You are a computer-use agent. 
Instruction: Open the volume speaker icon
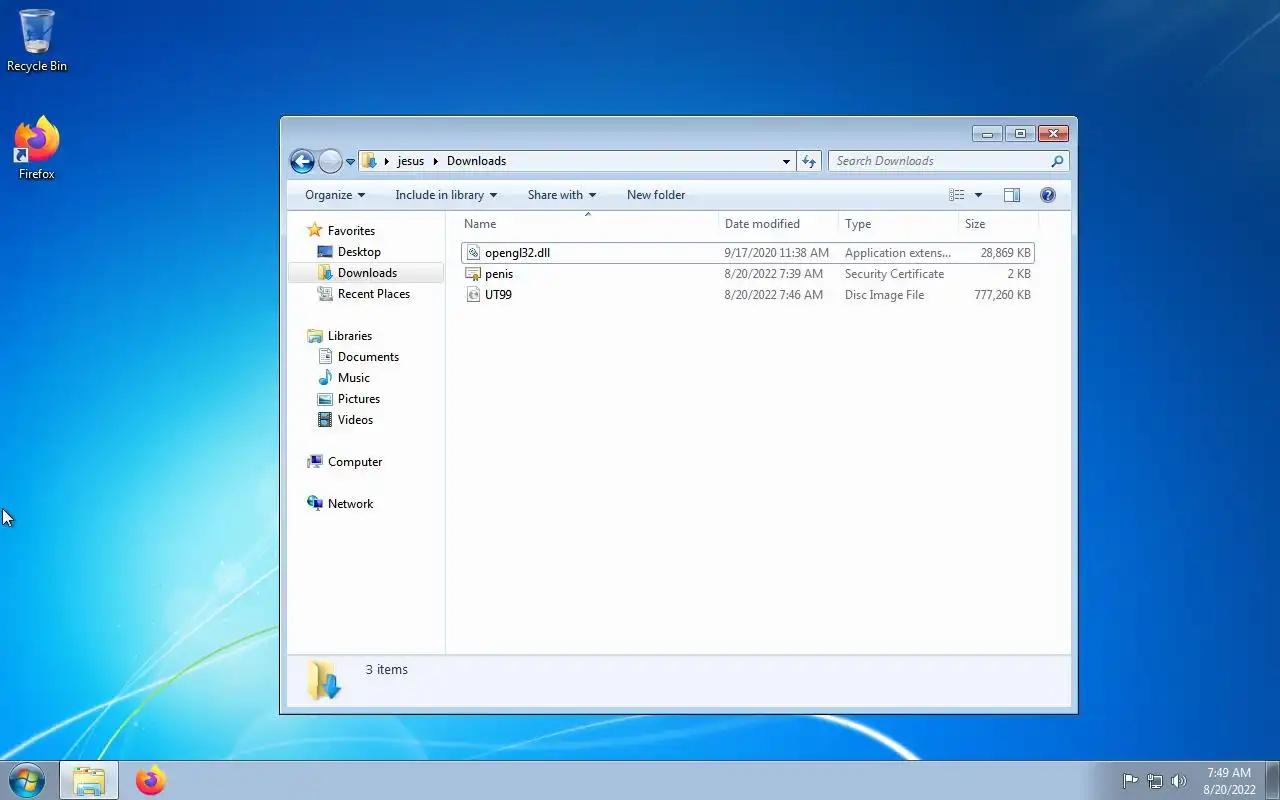1179,781
